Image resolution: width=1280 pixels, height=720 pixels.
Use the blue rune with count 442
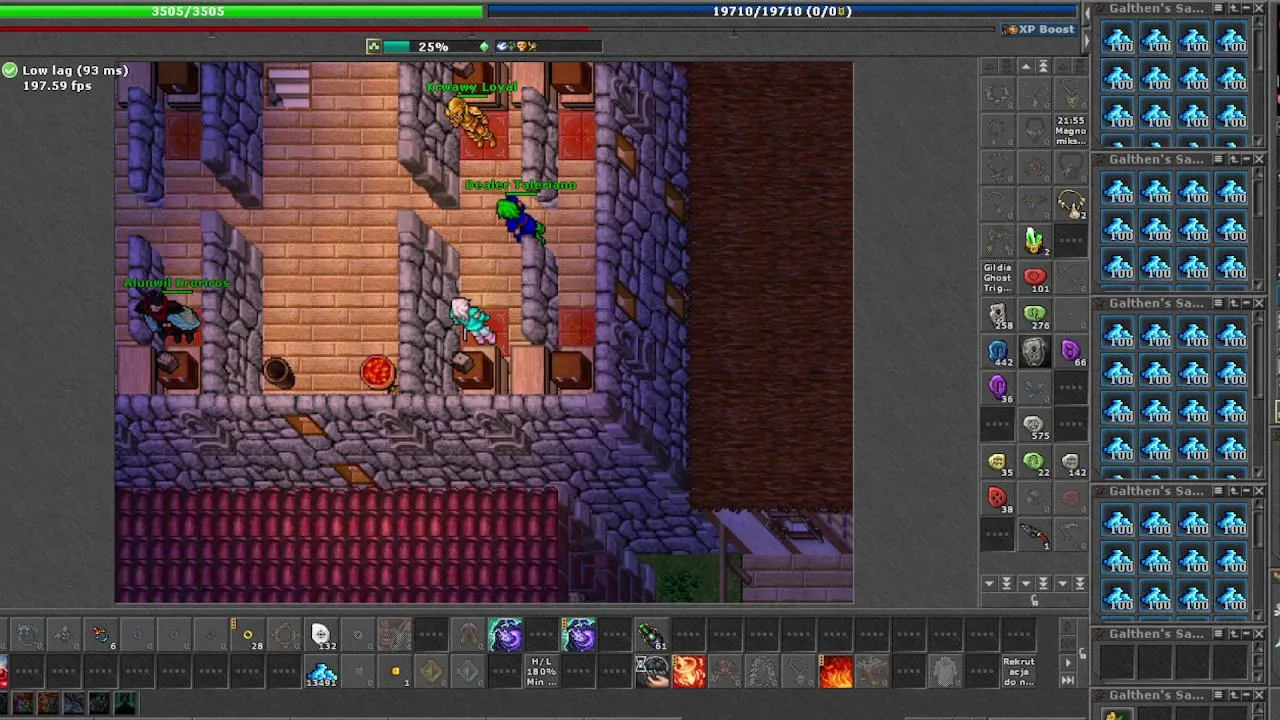998,351
